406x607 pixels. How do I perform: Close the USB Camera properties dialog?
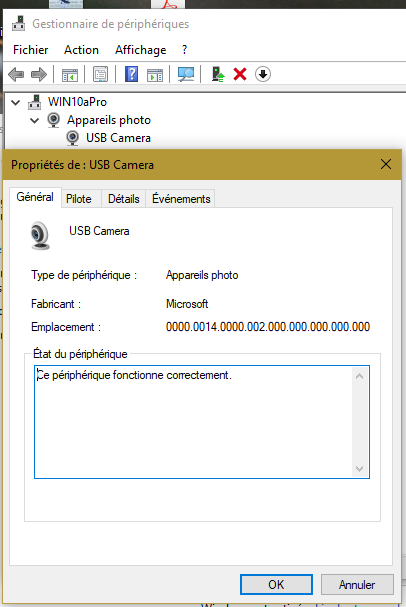(385, 165)
